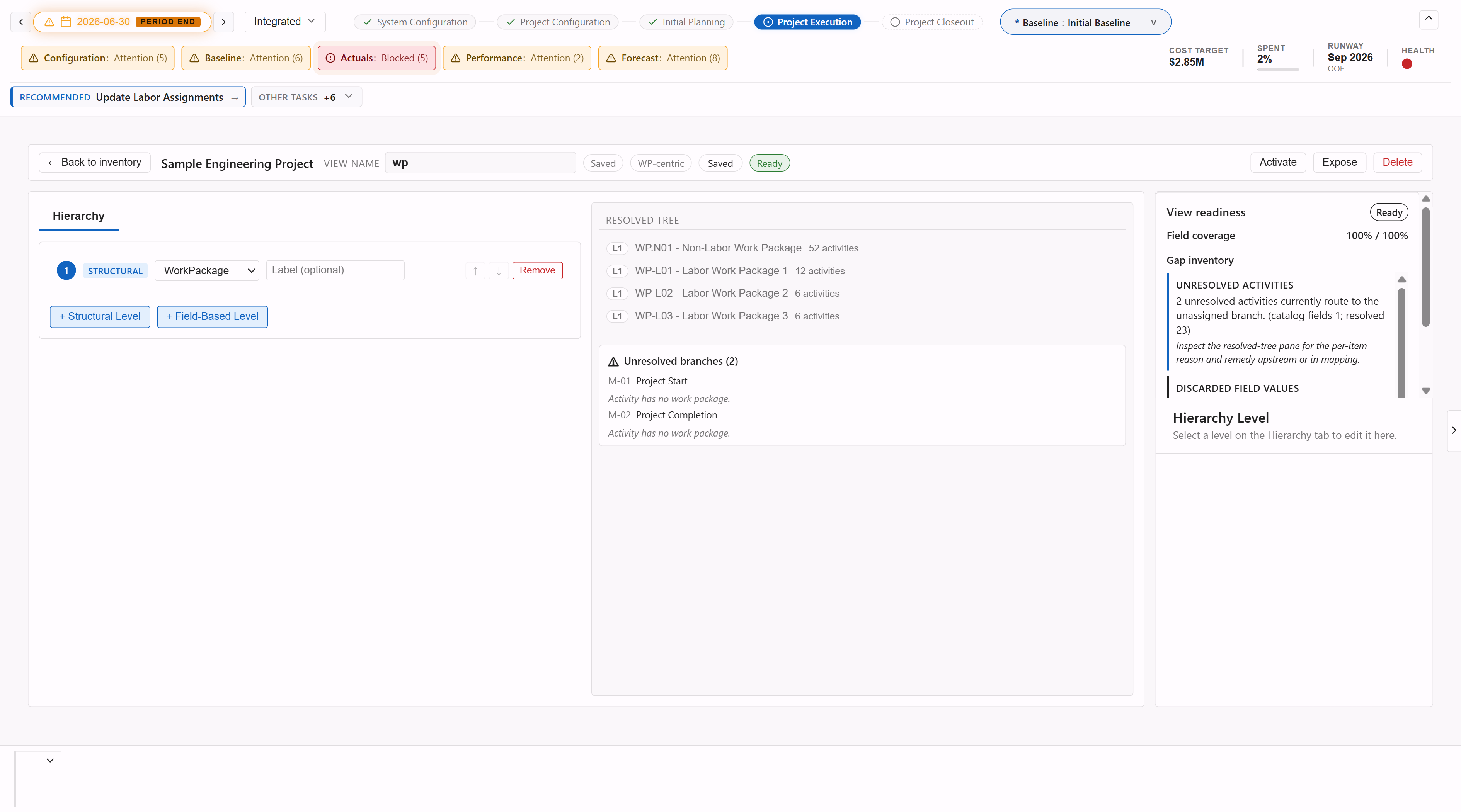This screenshot has height=812, width=1461.
Task: Open the Integrated mode dropdown
Action: (x=285, y=22)
